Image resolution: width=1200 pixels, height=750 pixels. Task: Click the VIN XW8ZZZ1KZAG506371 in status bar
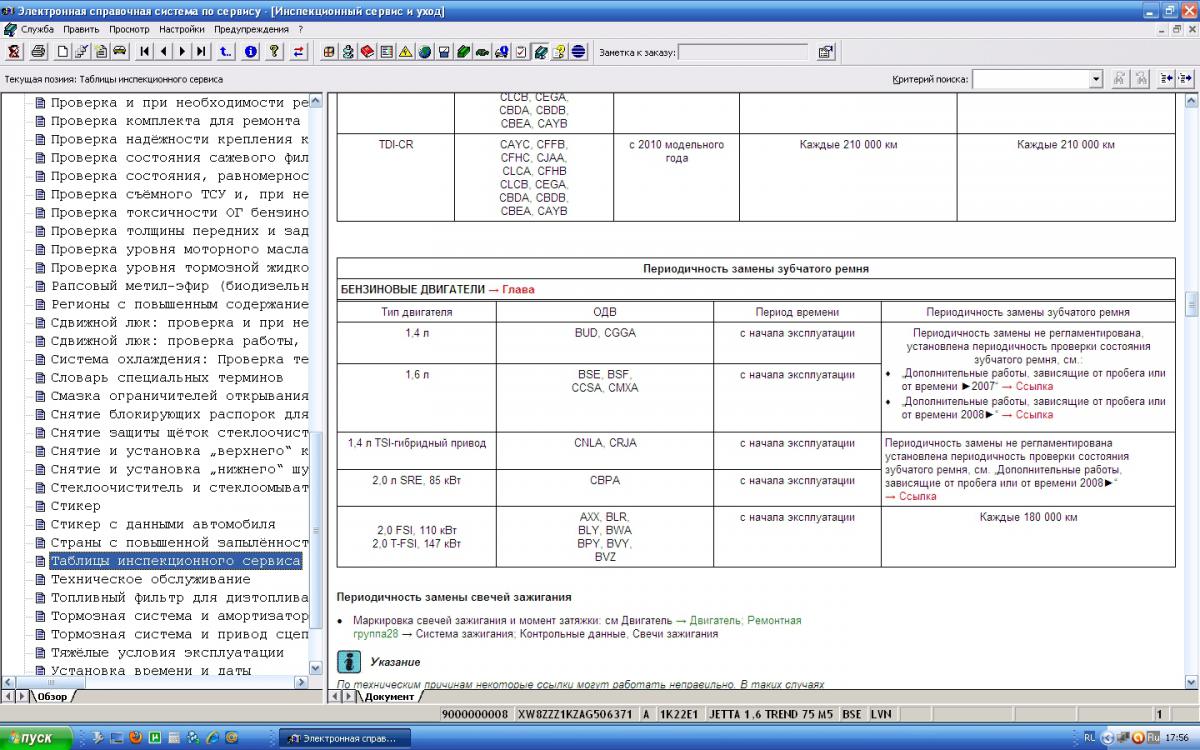(x=576, y=714)
